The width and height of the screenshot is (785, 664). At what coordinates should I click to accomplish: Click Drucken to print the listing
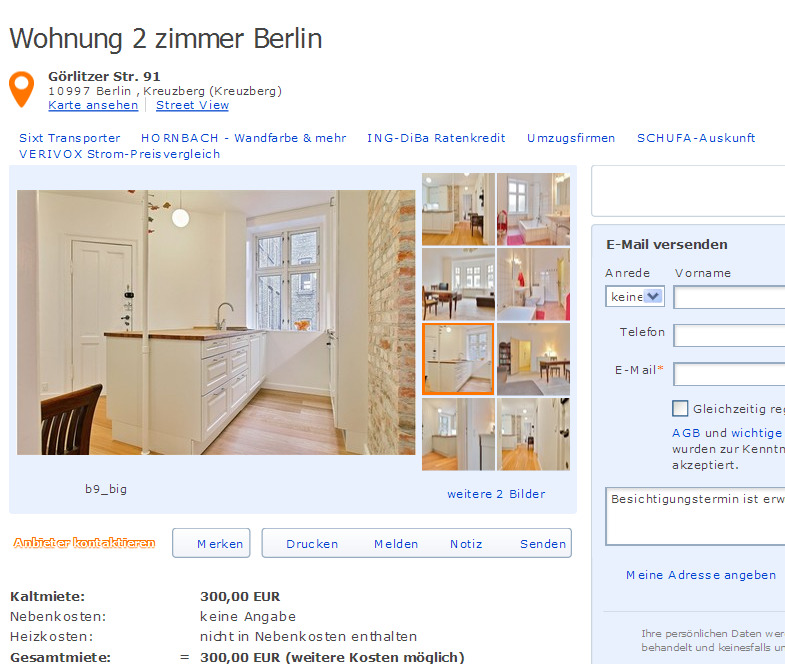tap(312, 544)
